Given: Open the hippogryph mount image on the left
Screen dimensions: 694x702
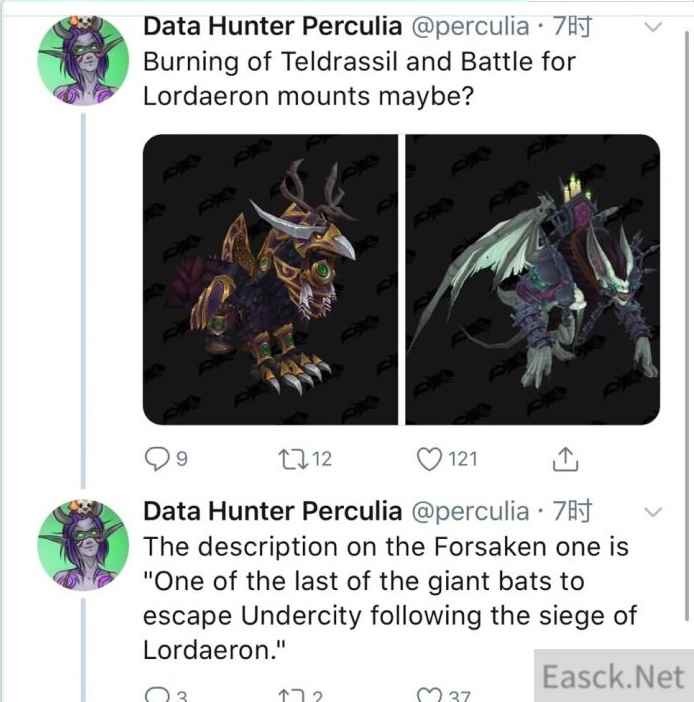Looking at the screenshot, I should [270, 280].
